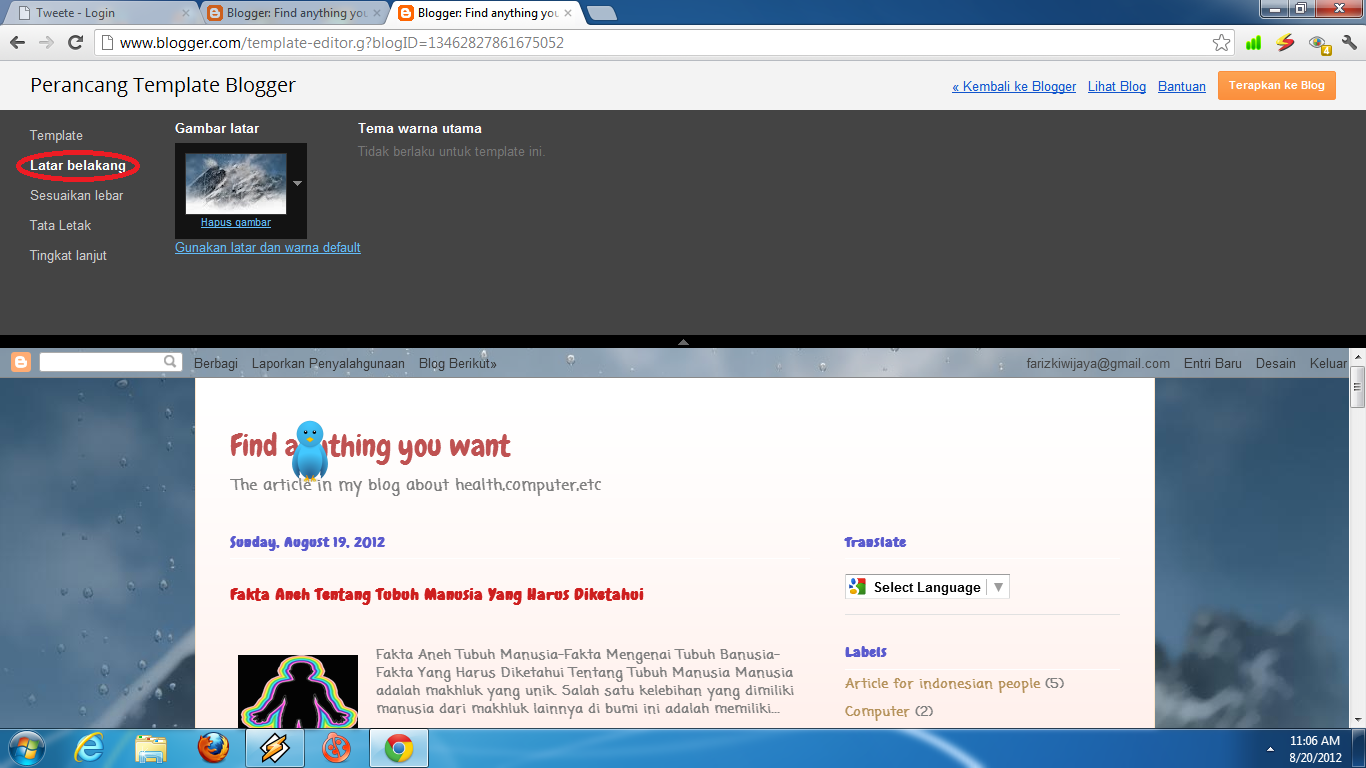Click Terapkan ke Blog button

click(1276, 86)
